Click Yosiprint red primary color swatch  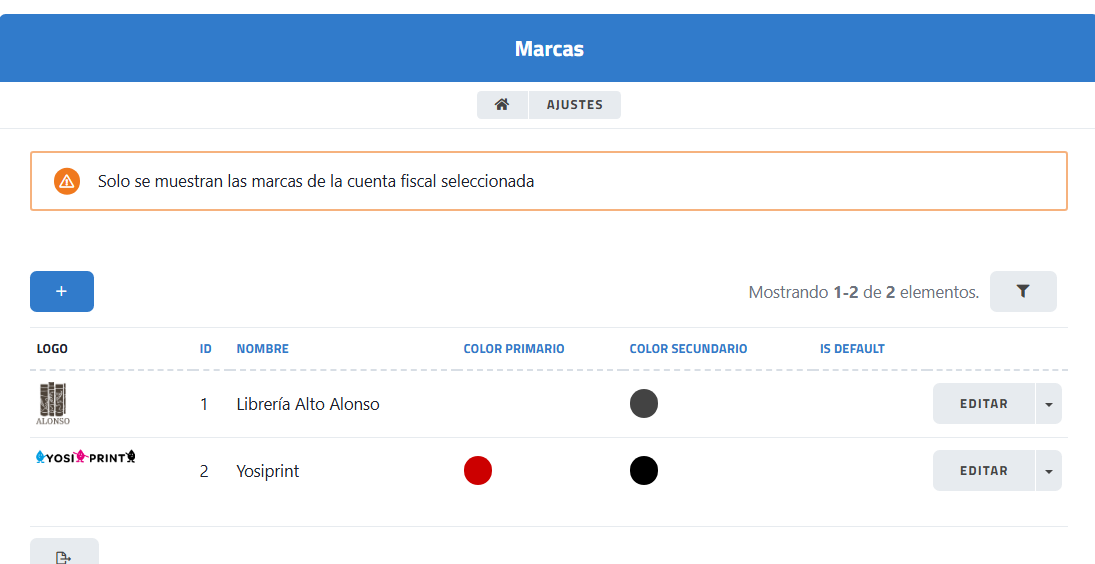pyautogui.click(x=478, y=470)
